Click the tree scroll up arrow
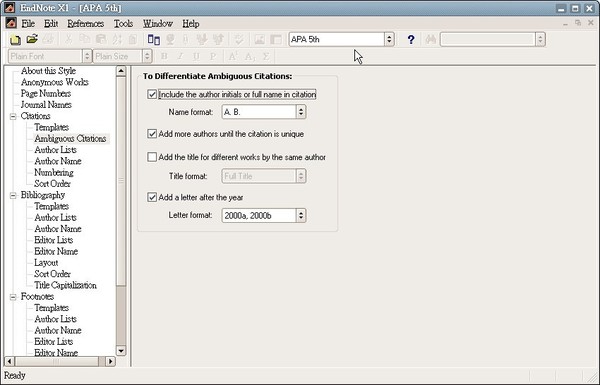 click(121, 71)
